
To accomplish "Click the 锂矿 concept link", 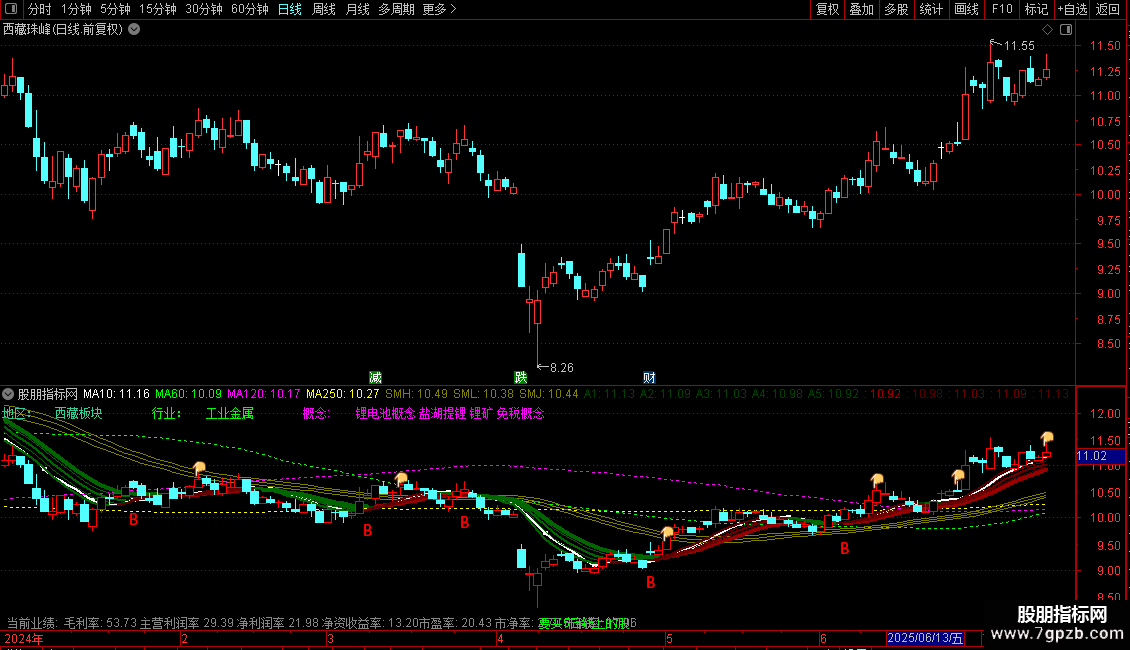I will click(481, 414).
